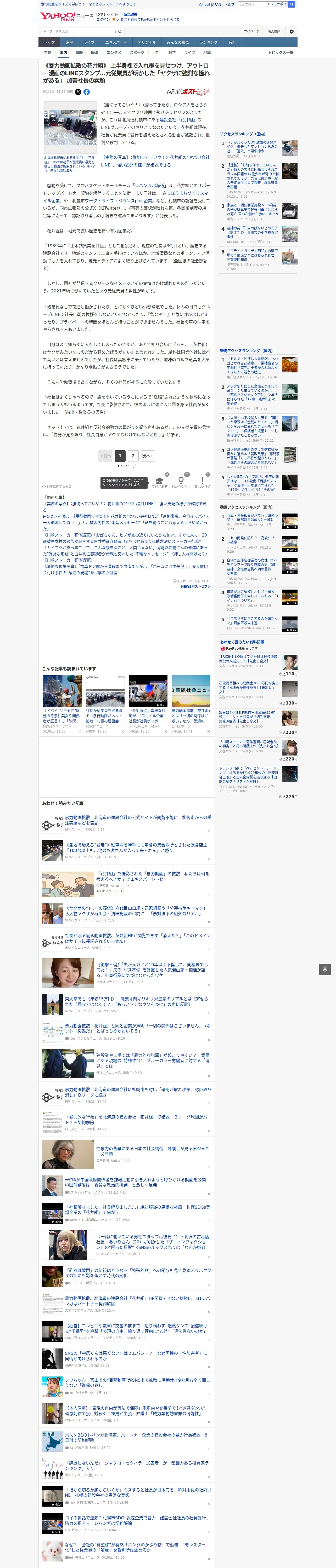
Task: Click the NEWSポストセブン source logo
Action: tap(188, 92)
